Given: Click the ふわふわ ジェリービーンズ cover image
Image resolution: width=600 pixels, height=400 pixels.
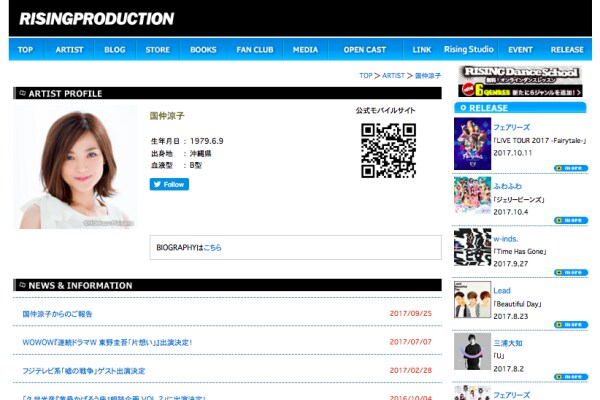Looking at the screenshot, I should (x=472, y=195).
